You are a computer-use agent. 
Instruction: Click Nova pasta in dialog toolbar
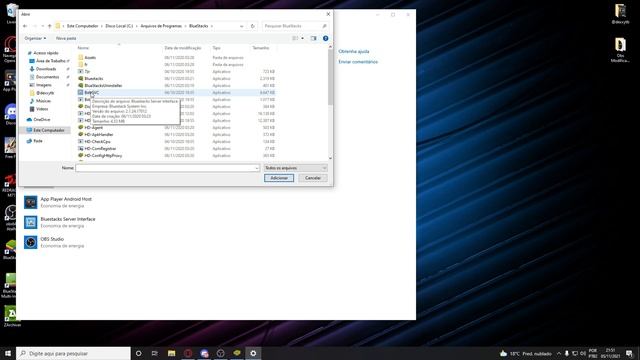tap(66, 38)
